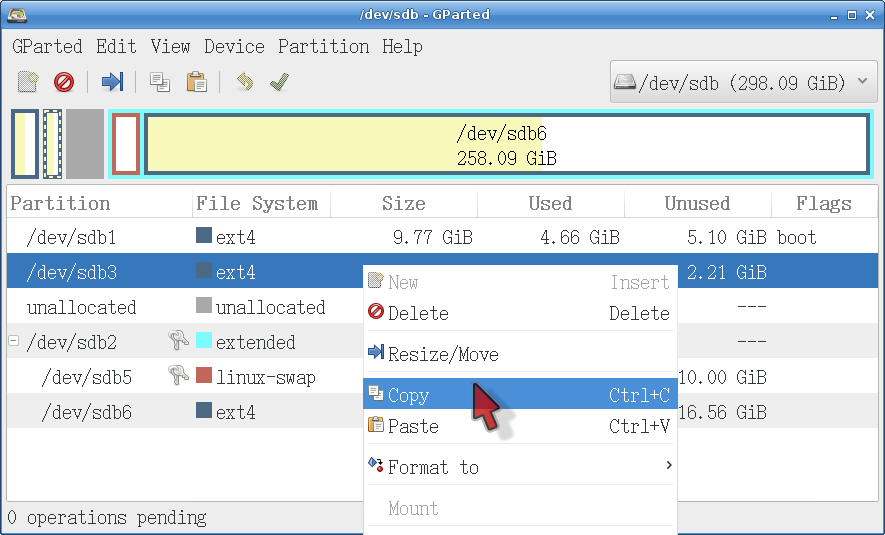The height and width of the screenshot is (535, 885).
Task: Click the key icon beside /dev/sdb5
Action: click(178, 377)
